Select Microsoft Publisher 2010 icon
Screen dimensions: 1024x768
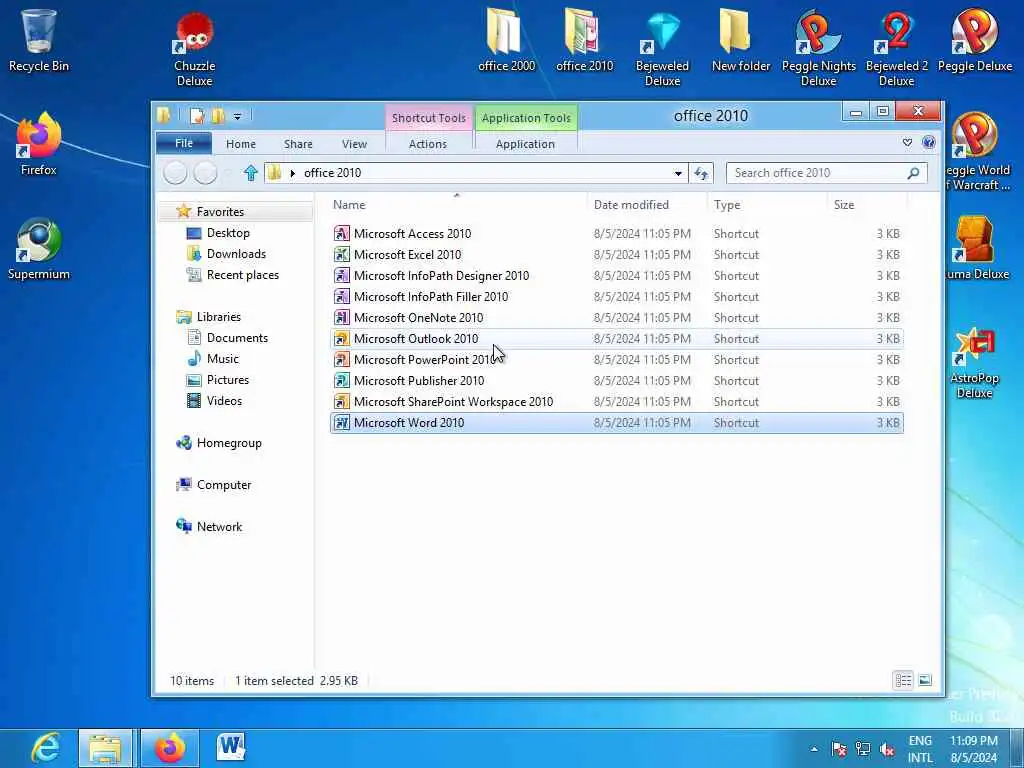pos(342,380)
